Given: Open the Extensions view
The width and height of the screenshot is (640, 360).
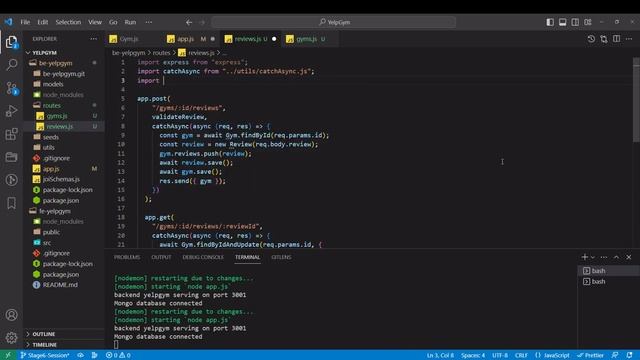Looking at the screenshot, I should pos(11,134).
